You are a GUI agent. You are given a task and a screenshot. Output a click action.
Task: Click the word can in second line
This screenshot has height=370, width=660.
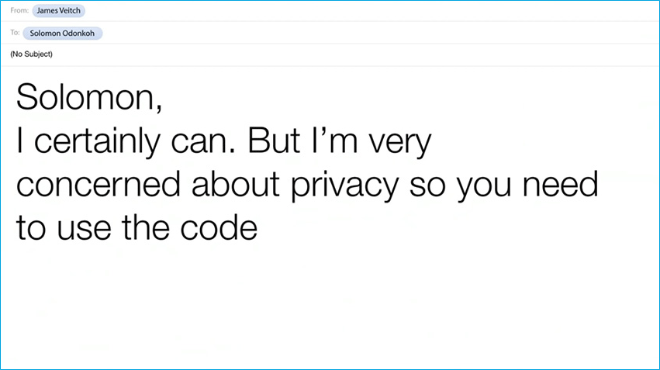click(x=197, y=144)
